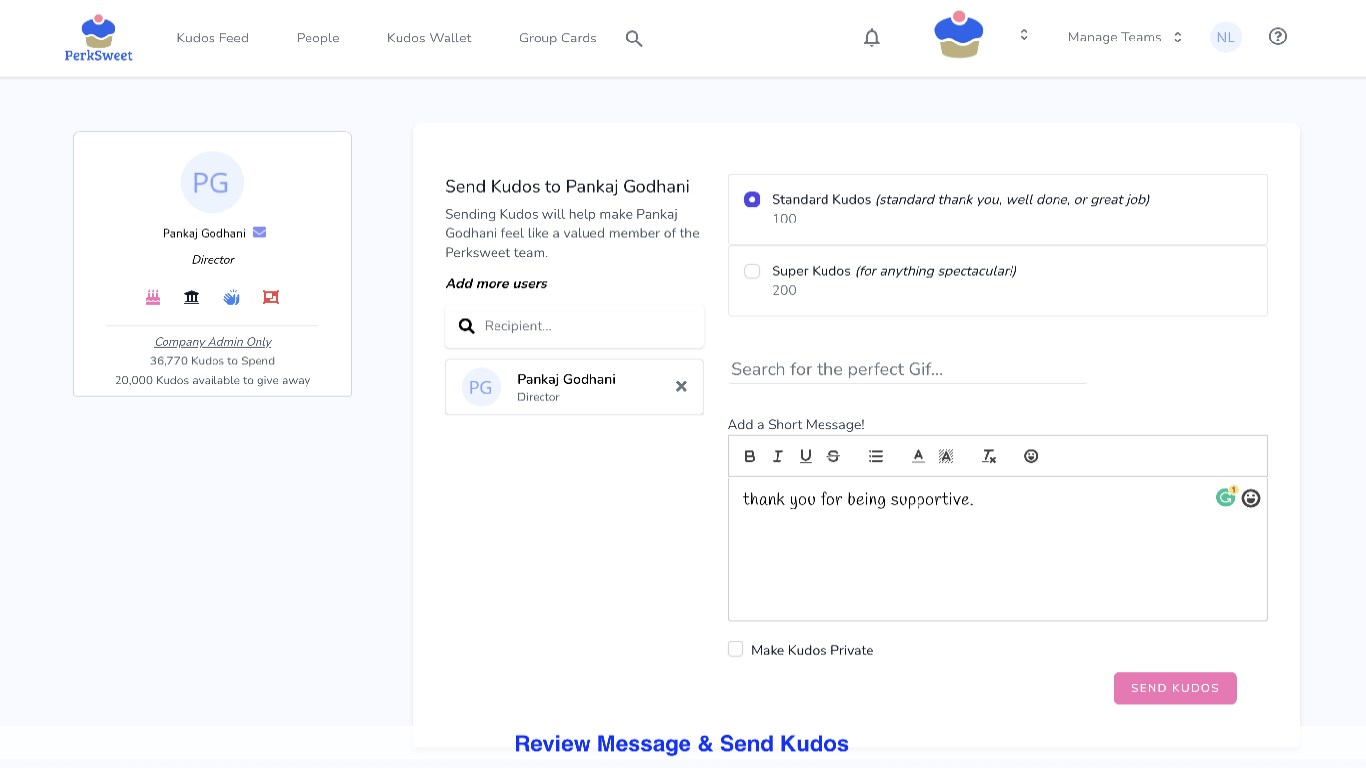The width and height of the screenshot is (1366, 768).
Task: Select the Super Kudos option
Action: (x=752, y=271)
